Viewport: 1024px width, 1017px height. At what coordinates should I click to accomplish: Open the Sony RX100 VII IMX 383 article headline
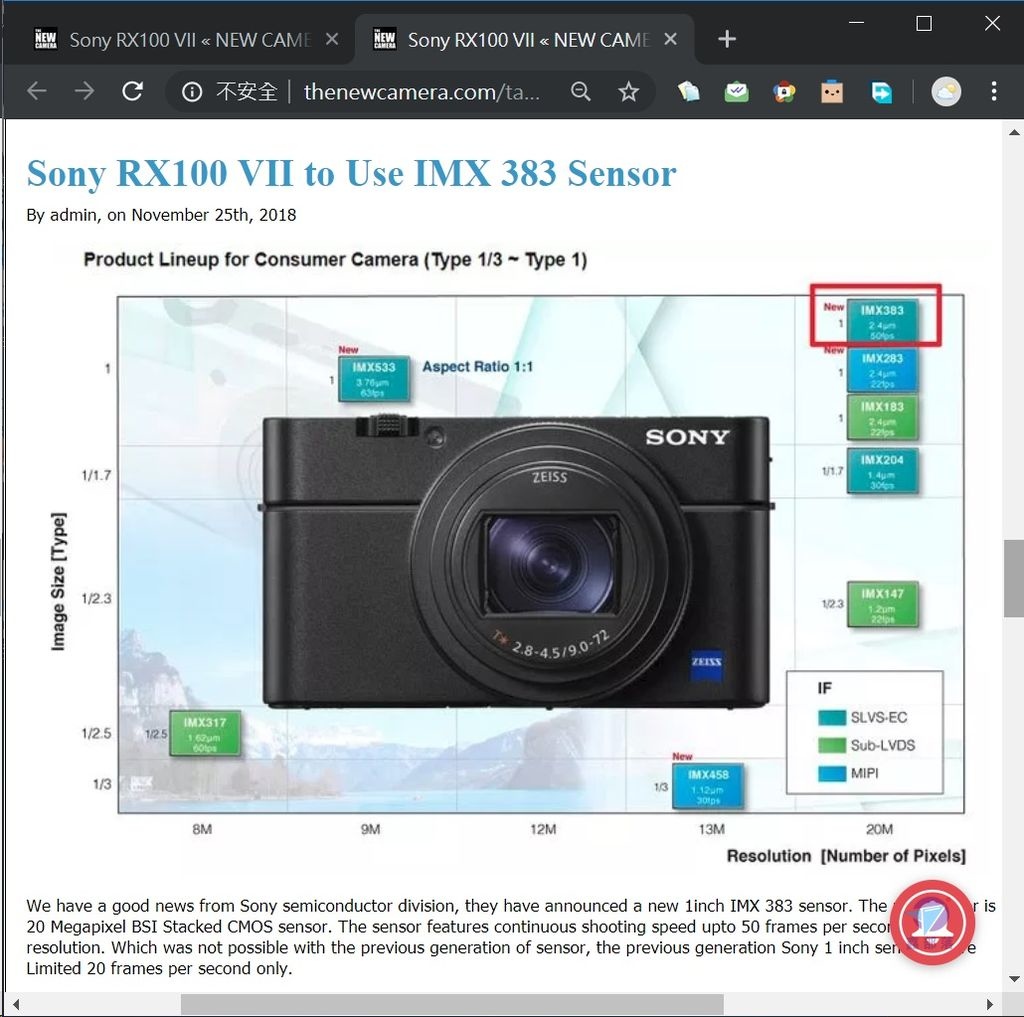coord(351,173)
